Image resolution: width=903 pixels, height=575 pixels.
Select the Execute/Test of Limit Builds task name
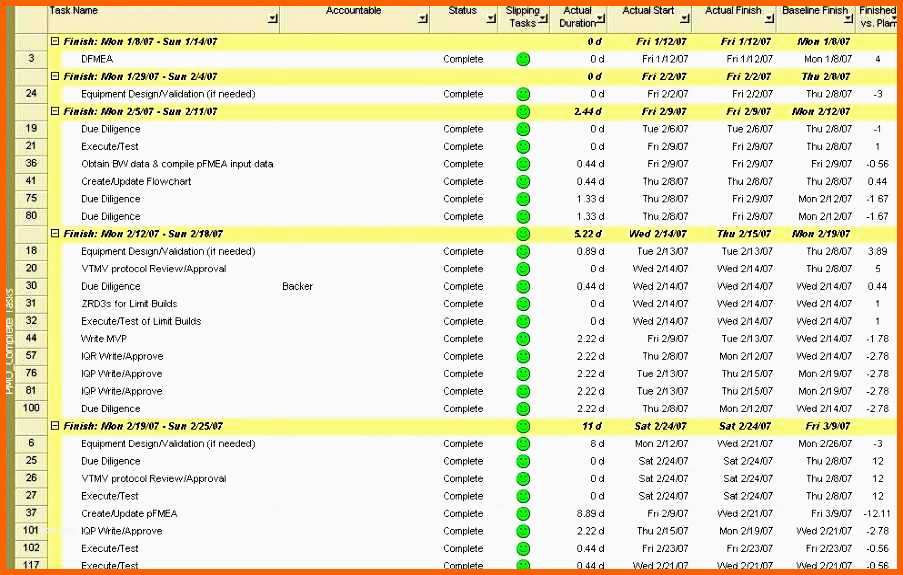click(x=141, y=321)
